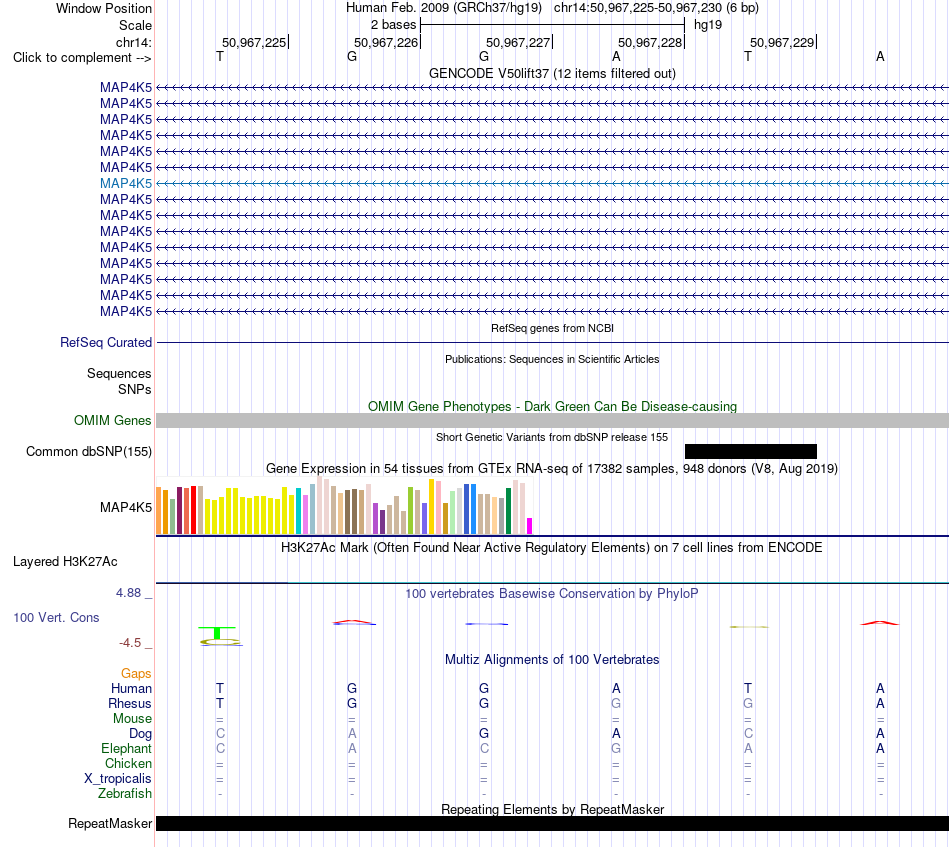The image size is (950, 847).
Task: Click the 4.88 upper conservation scale value
Action: click(128, 593)
